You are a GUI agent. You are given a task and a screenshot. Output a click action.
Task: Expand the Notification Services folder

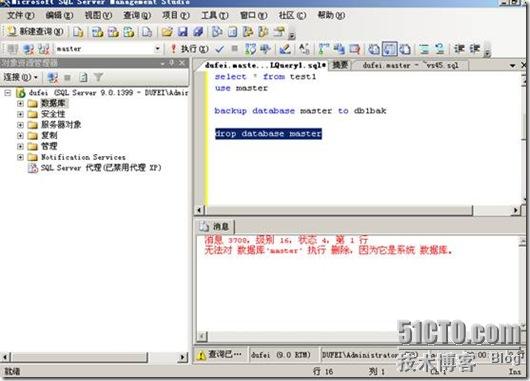(x=20, y=157)
